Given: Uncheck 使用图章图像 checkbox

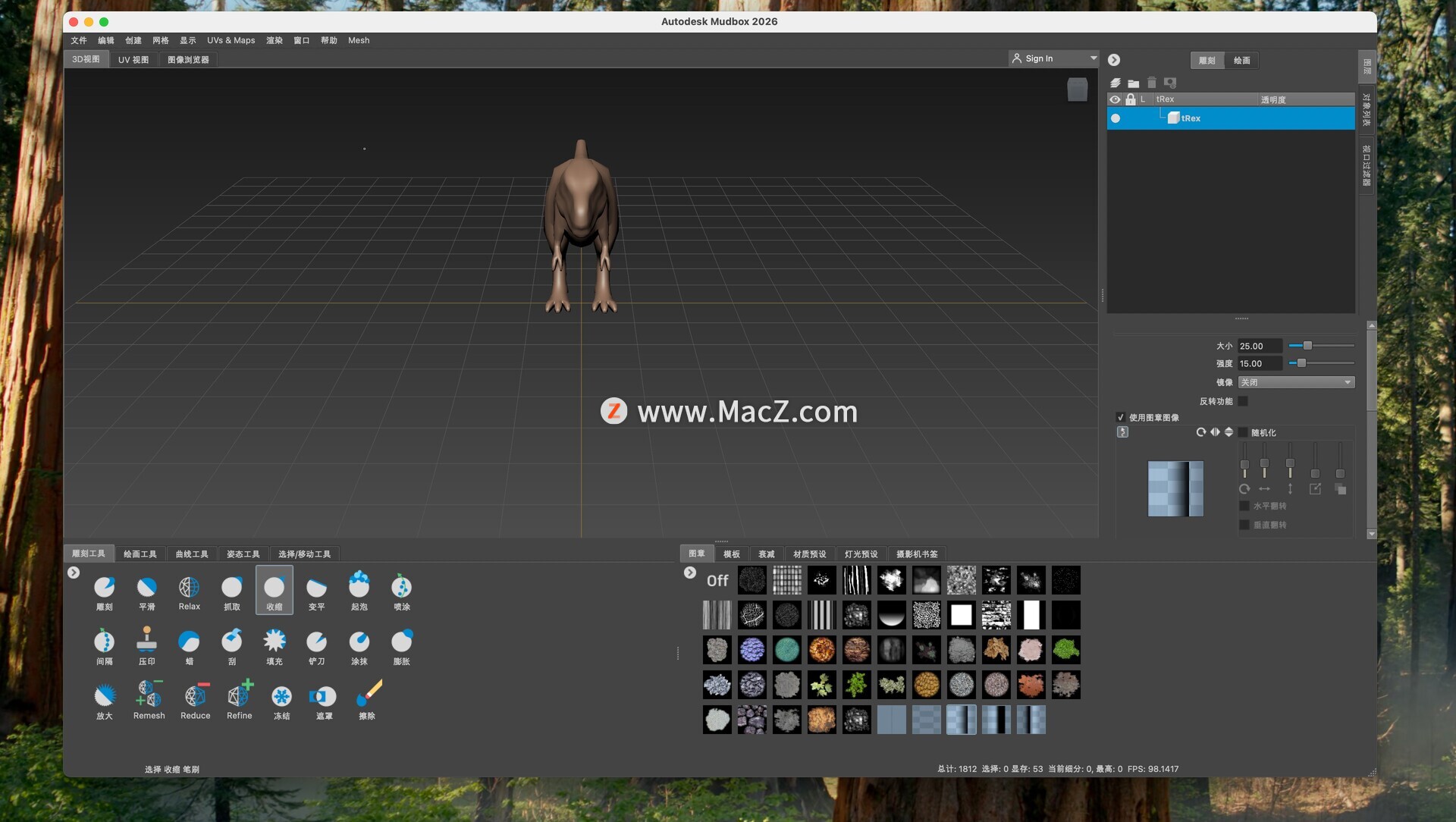Looking at the screenshot, I should pos(1121,417).
